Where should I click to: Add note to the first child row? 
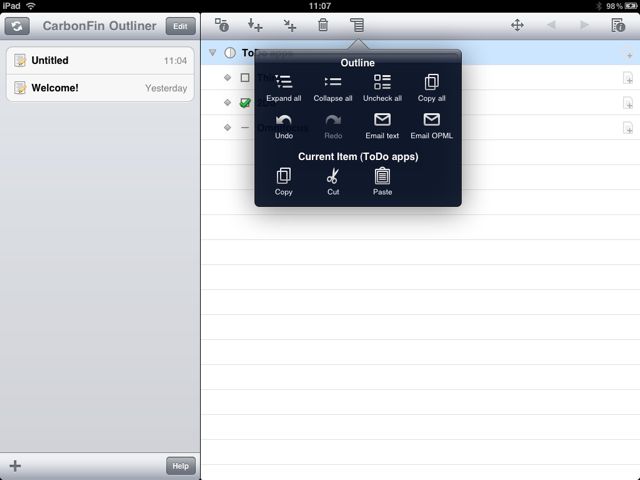[x=628, y=78]
